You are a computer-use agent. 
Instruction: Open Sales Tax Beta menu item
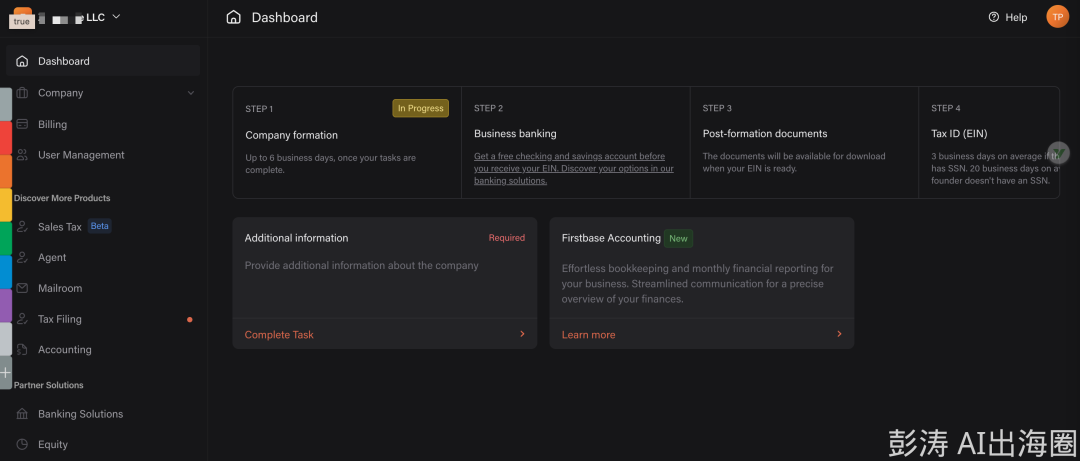tap(60, 227)
